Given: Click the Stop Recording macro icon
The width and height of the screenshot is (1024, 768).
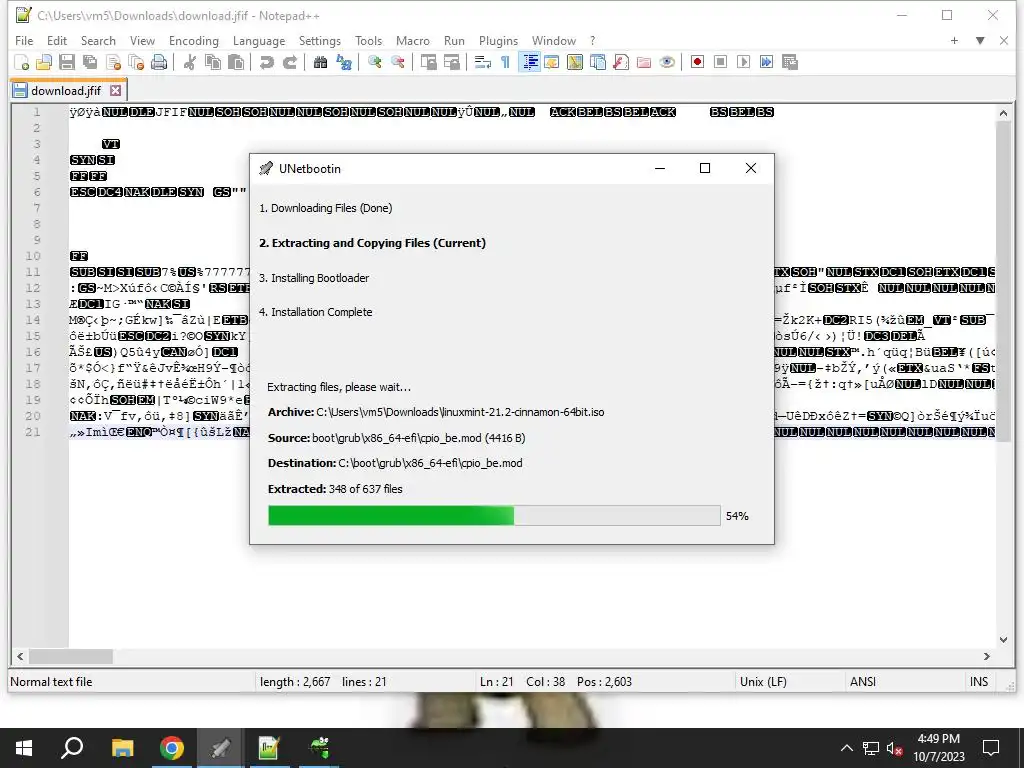Looking at the screenshot, I should (x=720, y=62).
